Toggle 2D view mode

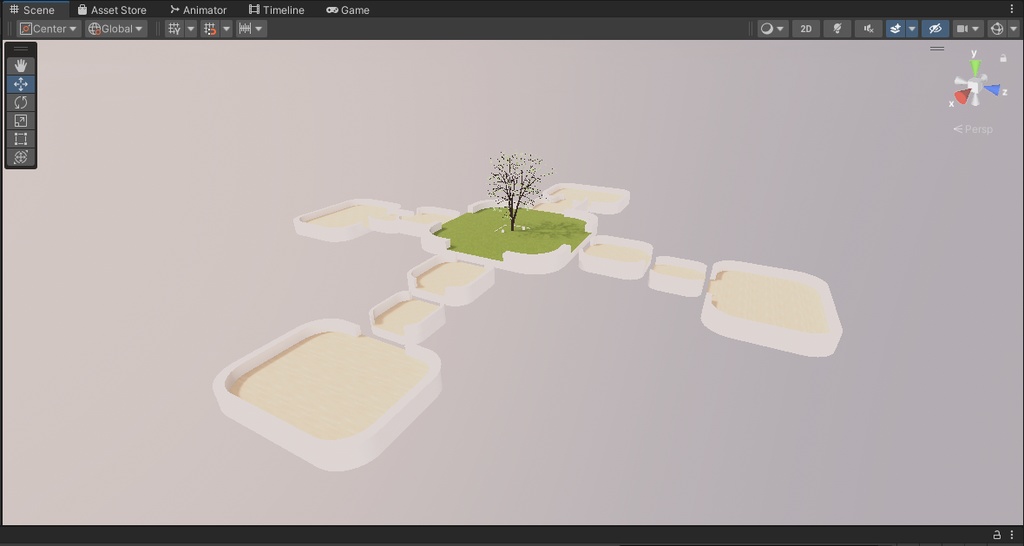(806, 29)
